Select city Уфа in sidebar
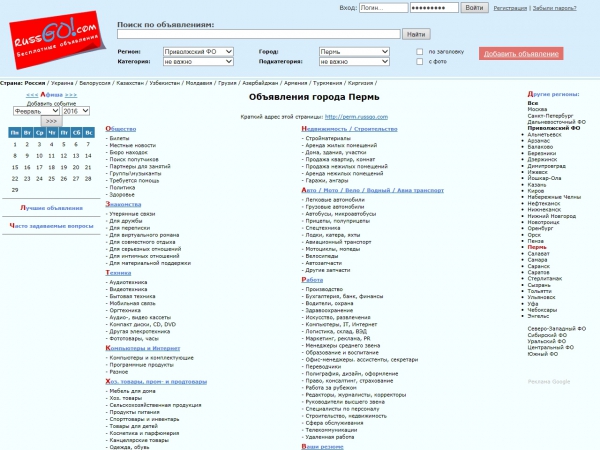Image resolution: width=600 pixels, height=450 pixels. coord(533,303)
